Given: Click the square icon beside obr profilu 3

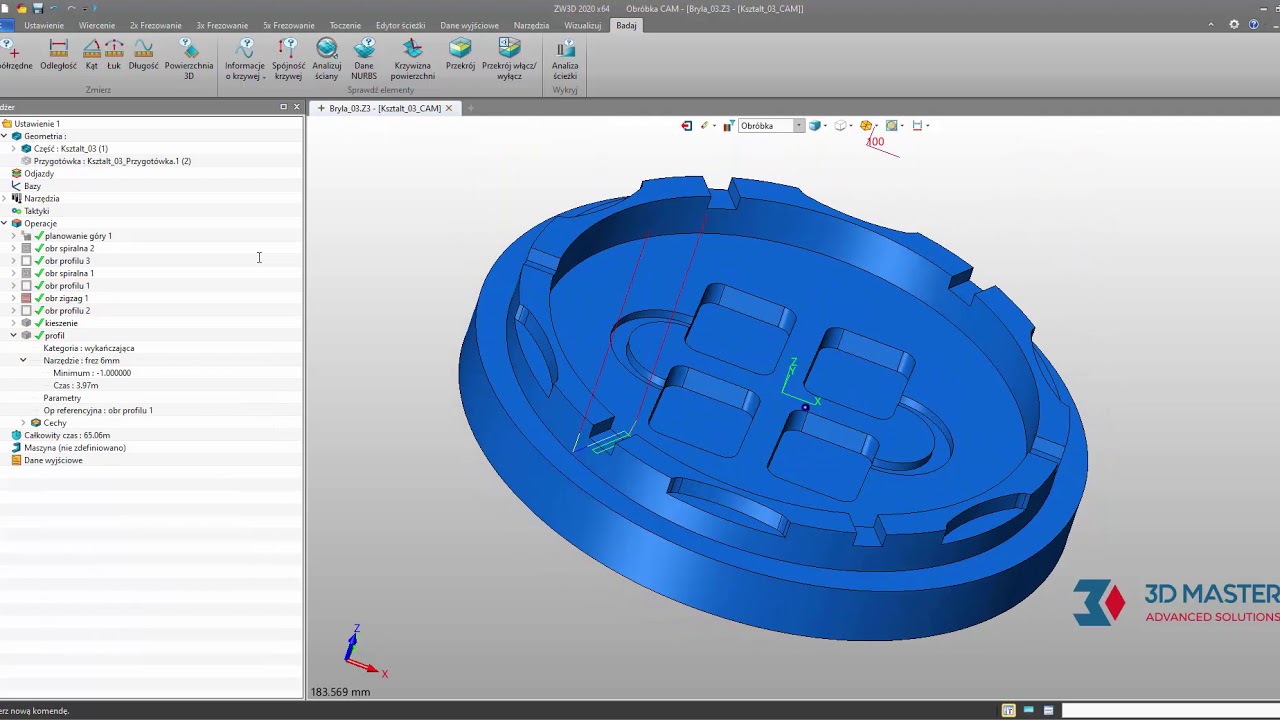Looking at the screenshot, I should pos(27,261).
